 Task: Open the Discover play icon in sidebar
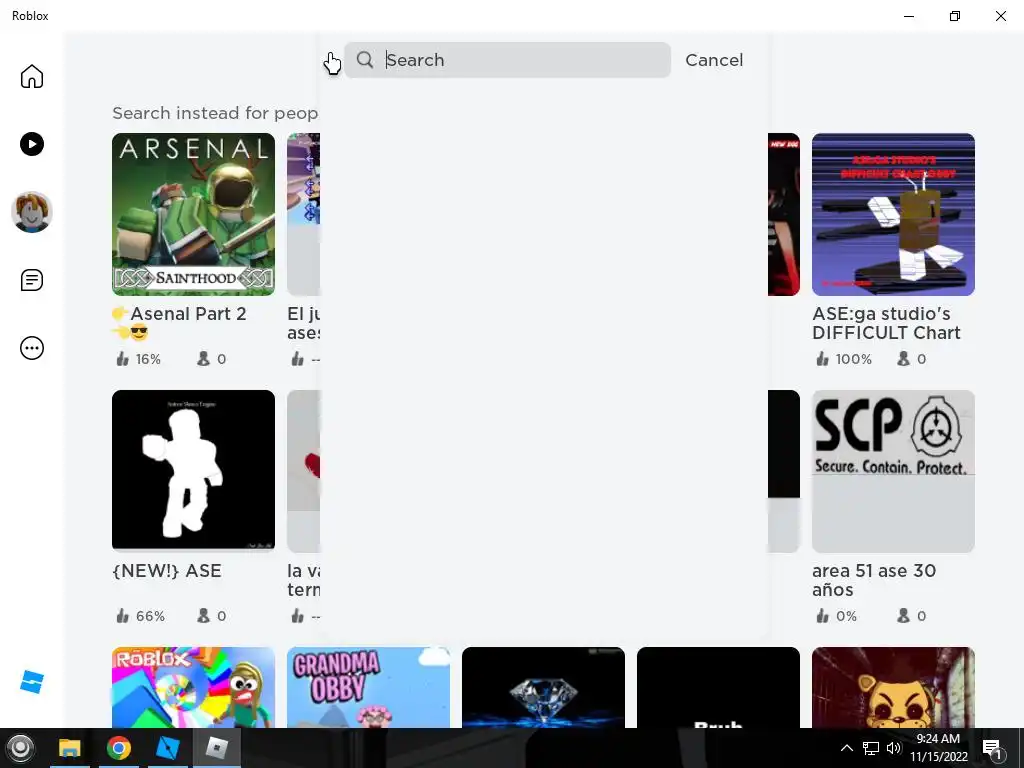[31, 144]
